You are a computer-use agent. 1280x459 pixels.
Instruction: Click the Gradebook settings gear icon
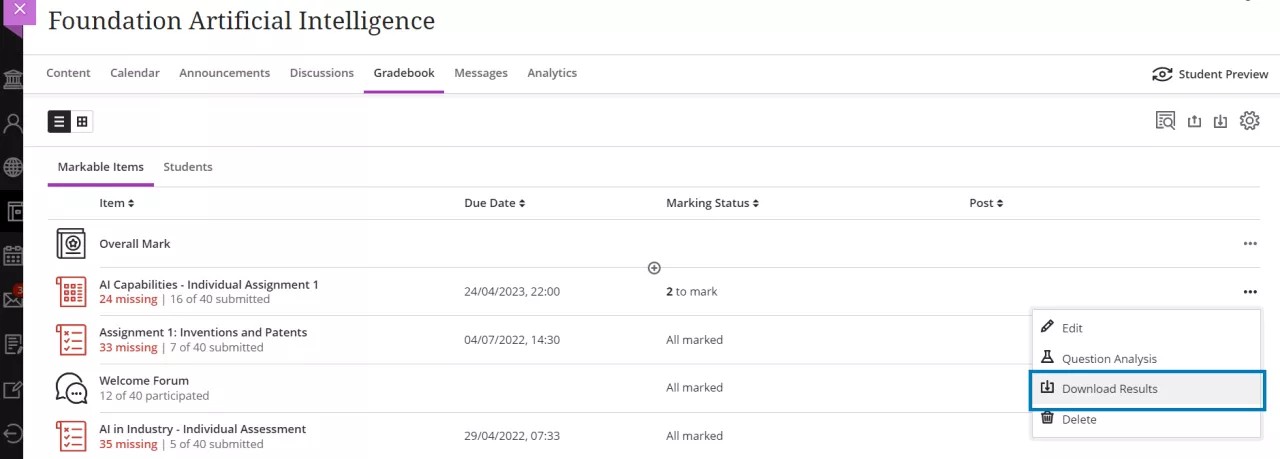pyautogui.click(x=1249, y=121)
